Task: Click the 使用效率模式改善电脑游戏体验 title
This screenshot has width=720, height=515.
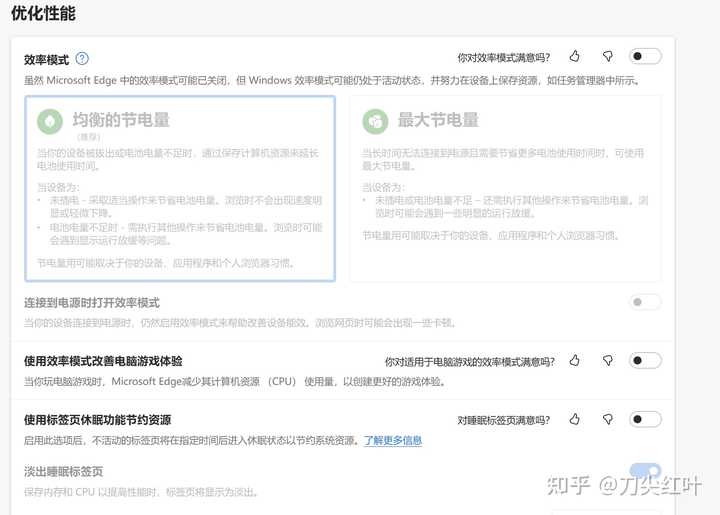Action: (x=103, y=361)
